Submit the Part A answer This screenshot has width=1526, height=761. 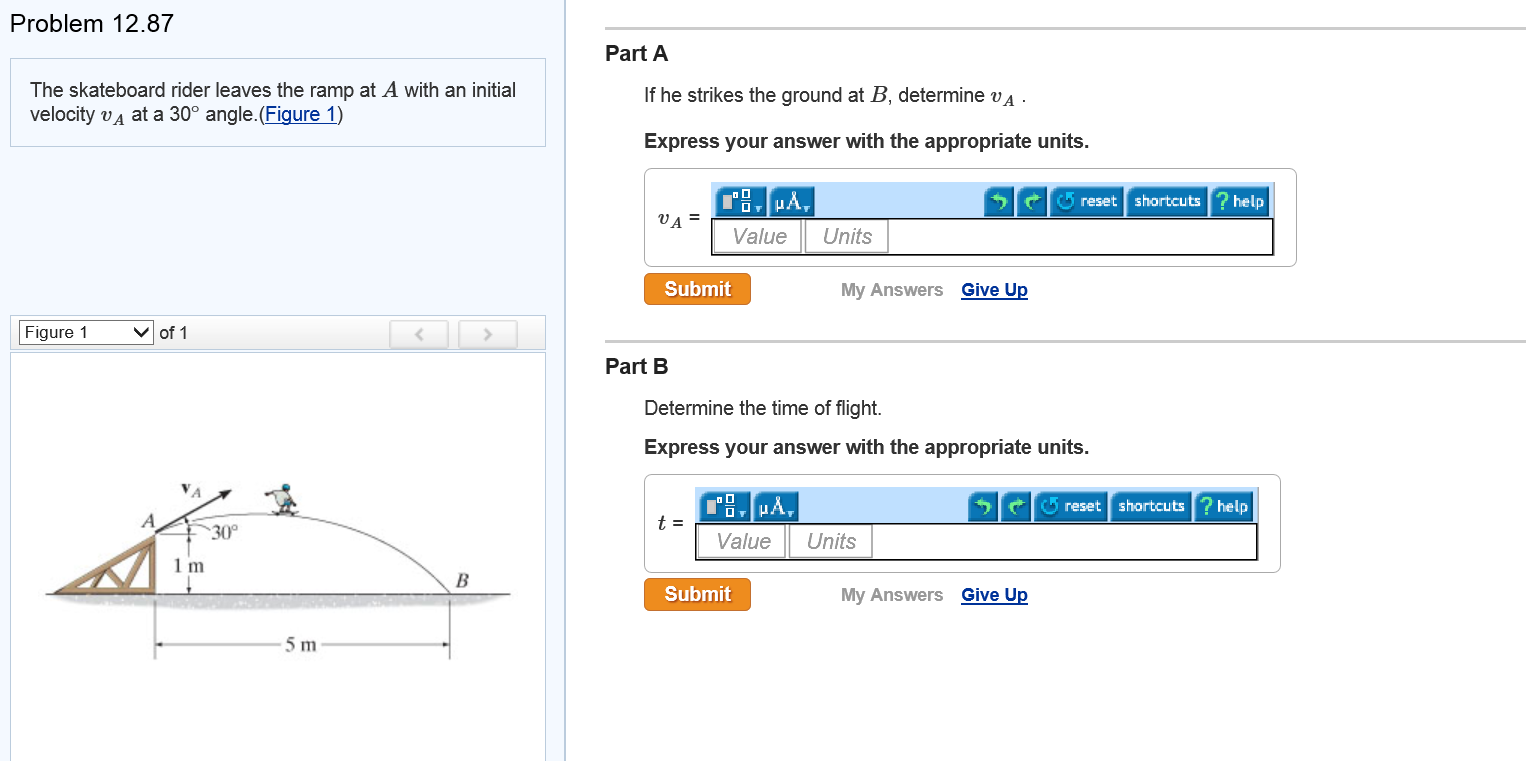tap(697, 289)
